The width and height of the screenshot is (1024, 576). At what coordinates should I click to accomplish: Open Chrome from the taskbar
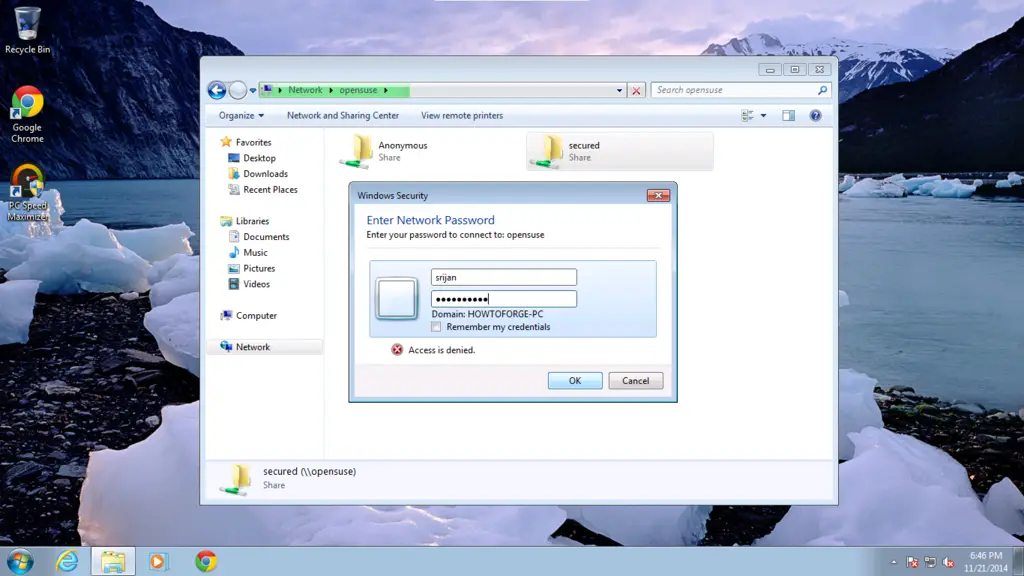tap(206, 562)
